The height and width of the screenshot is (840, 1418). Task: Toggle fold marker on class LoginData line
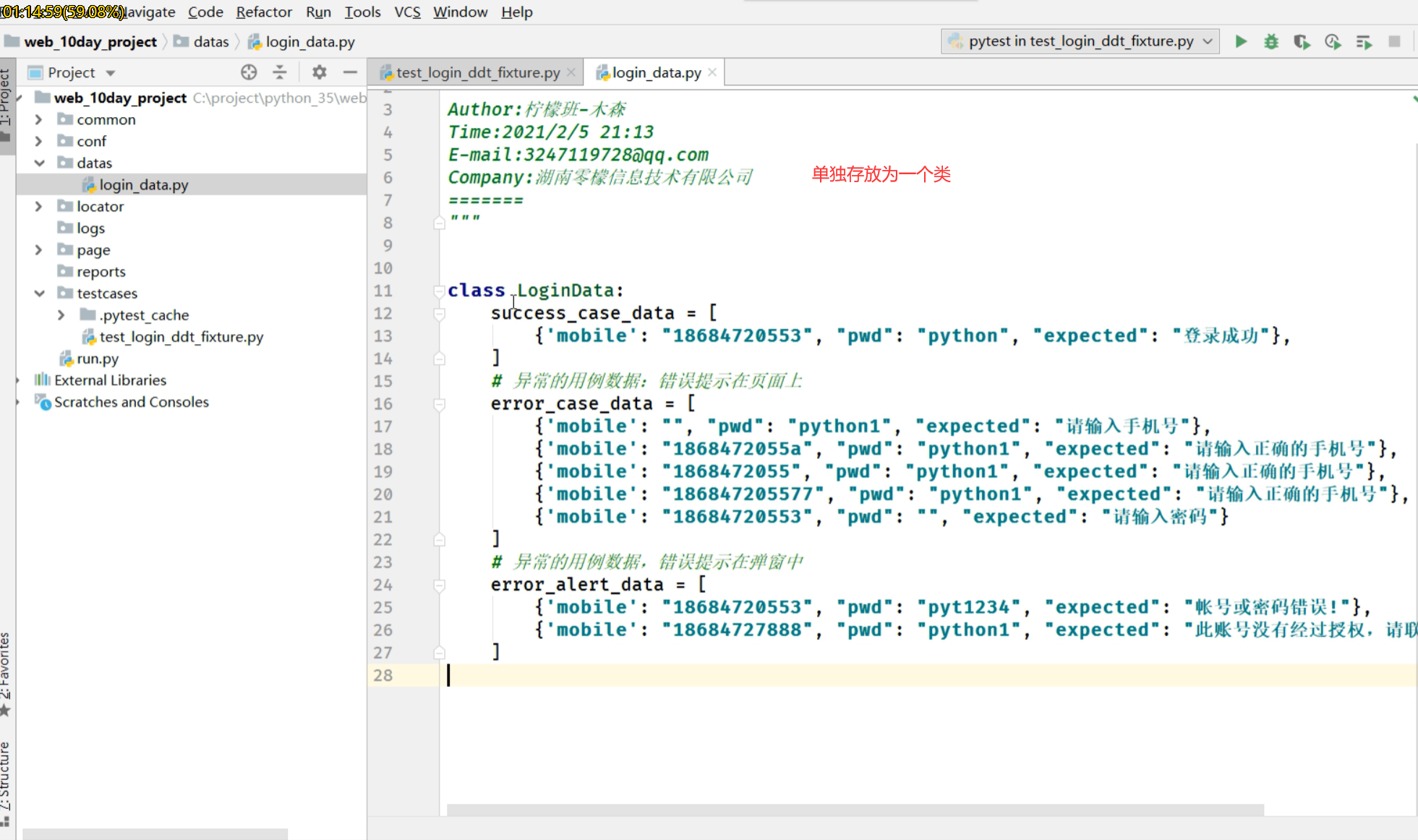coord(439,291)
